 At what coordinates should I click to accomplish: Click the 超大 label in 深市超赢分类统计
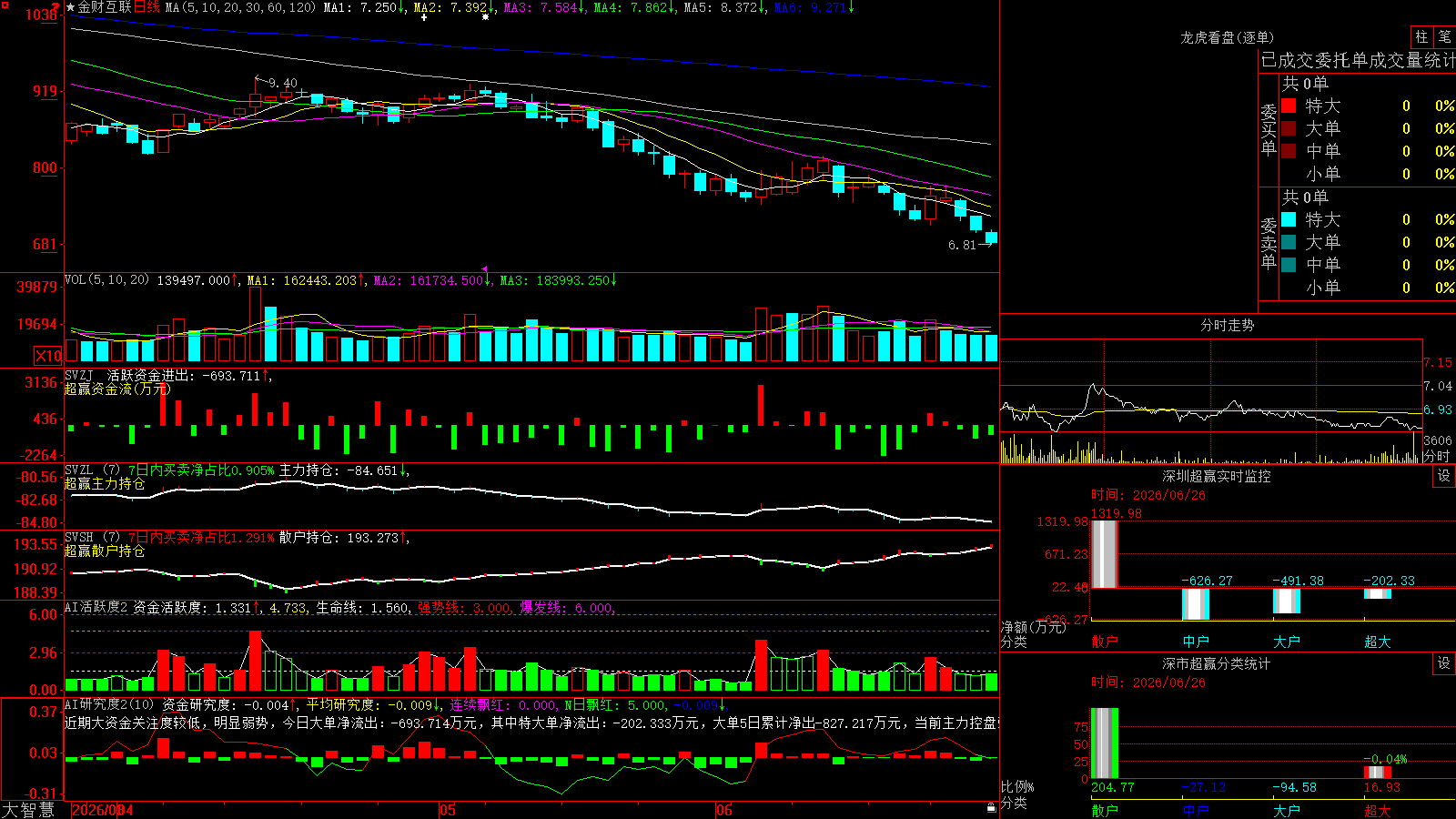click(1378, 811)
